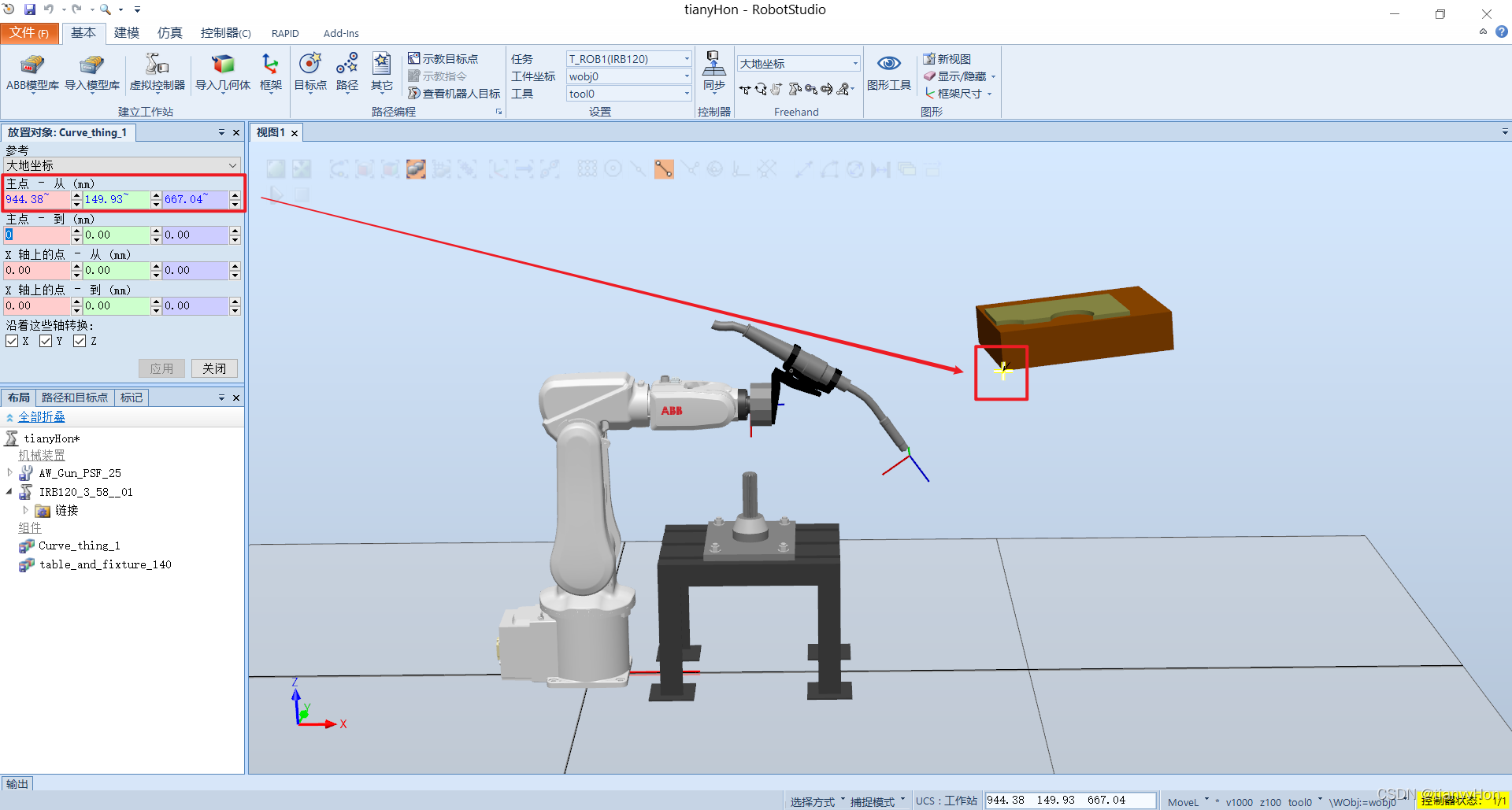1512x810 pixels.
Task: Select the Freehand Move tool
Action: point(745,89)
